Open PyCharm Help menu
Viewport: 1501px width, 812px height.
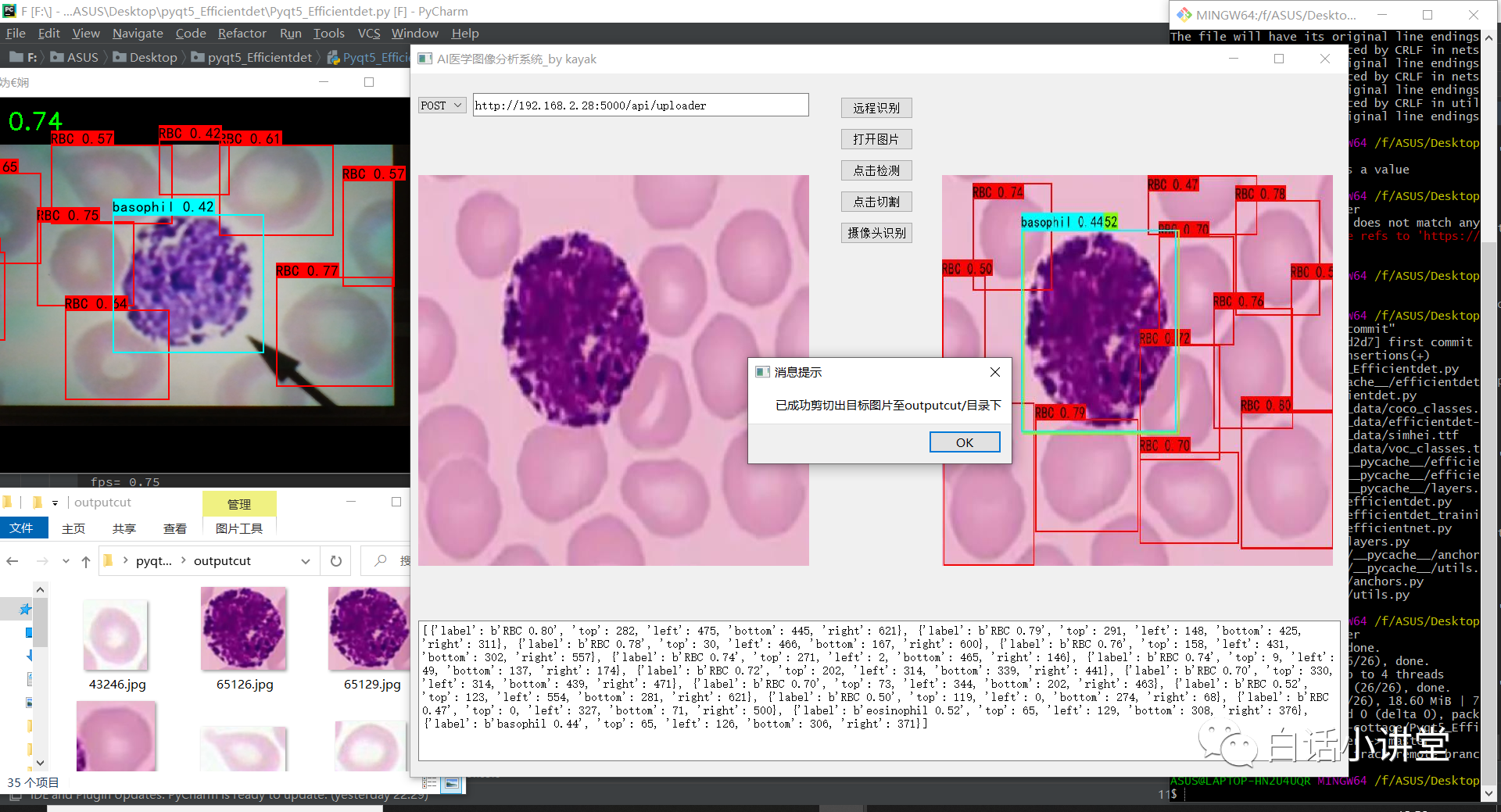[465, 33]
